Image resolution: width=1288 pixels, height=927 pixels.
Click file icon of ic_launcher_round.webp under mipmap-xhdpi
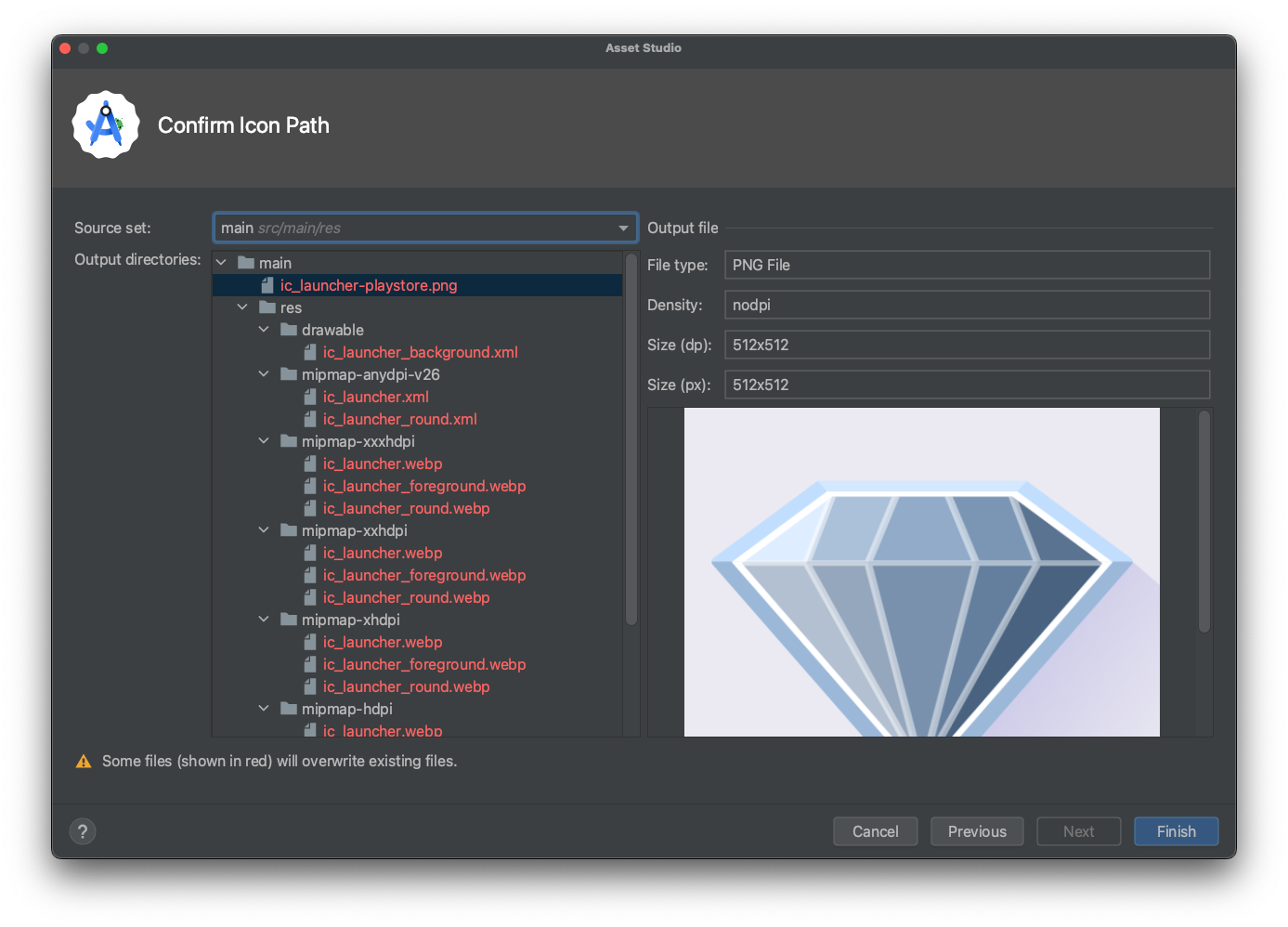click(x=310, y=686)
